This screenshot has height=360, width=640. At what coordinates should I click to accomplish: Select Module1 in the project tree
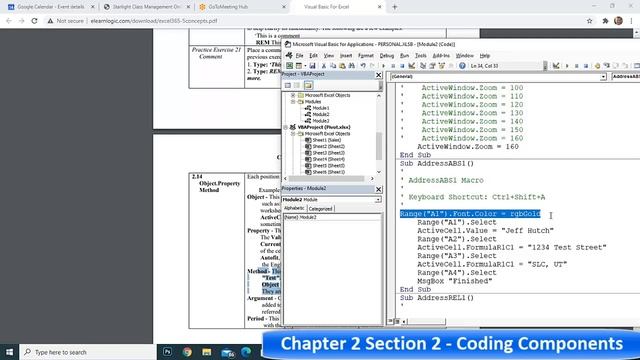click(x=321, y=108)
